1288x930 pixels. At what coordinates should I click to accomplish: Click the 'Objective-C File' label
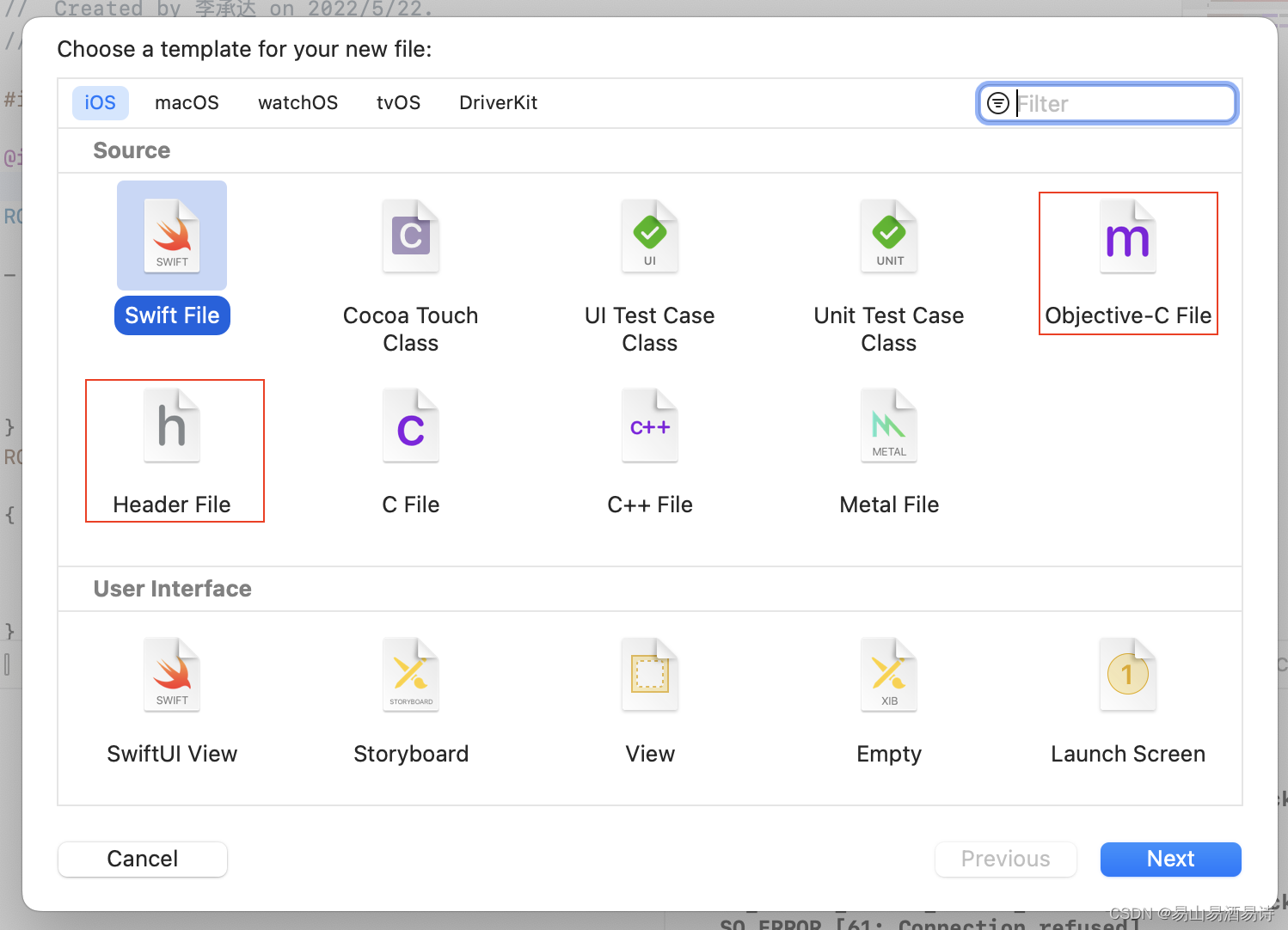coord(1128,315)
